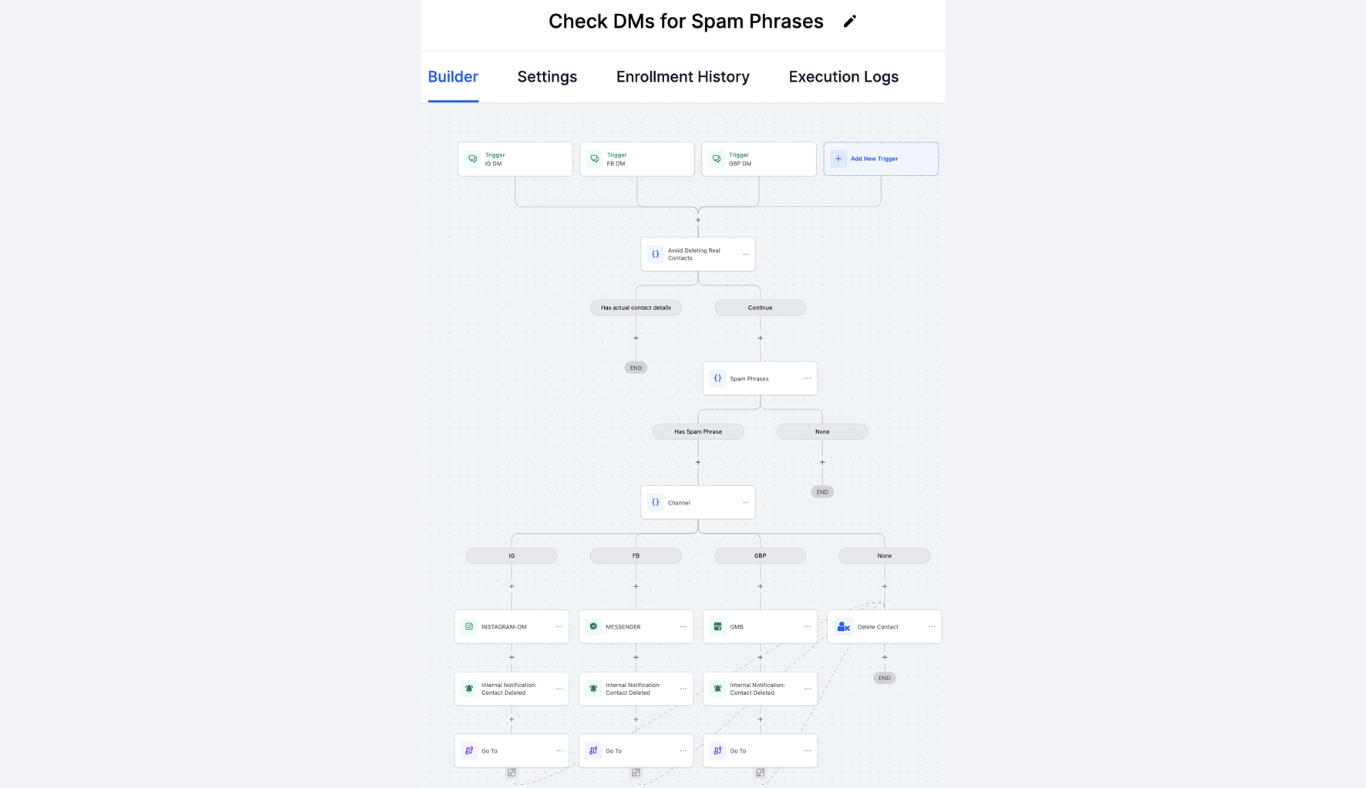The width and height of the screenshot is (1366, 788).
Task: Switch to the Settings tab
Action: 547,77
